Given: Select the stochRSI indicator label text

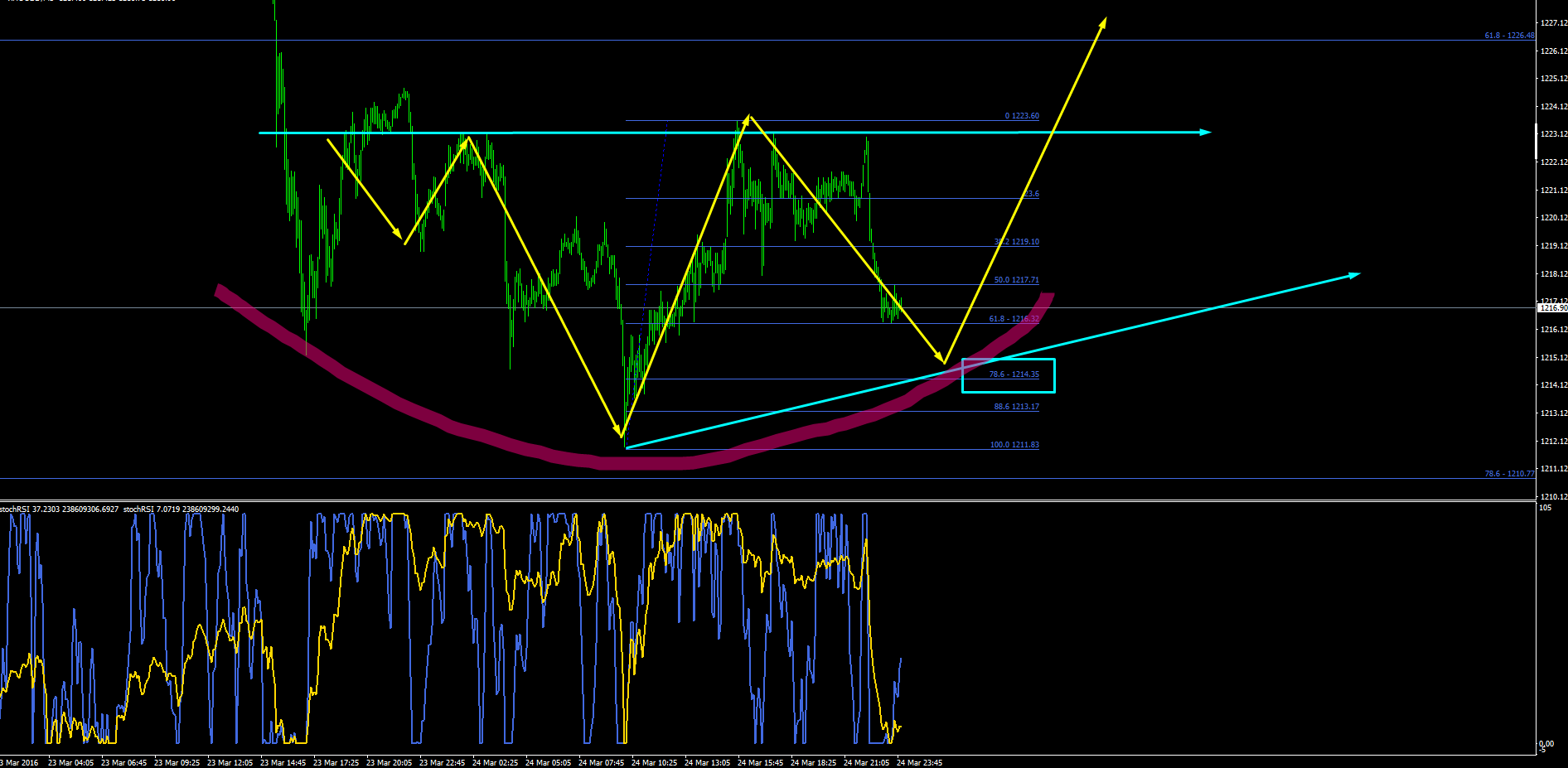Looking at the screenshot, I should pyautogui.click(x=119, y=509).
